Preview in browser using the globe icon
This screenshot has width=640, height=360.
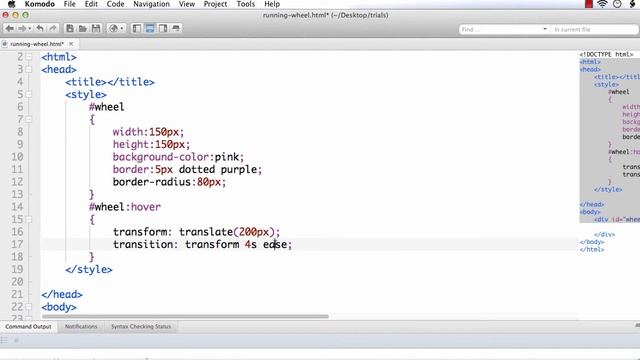[113, 29]
